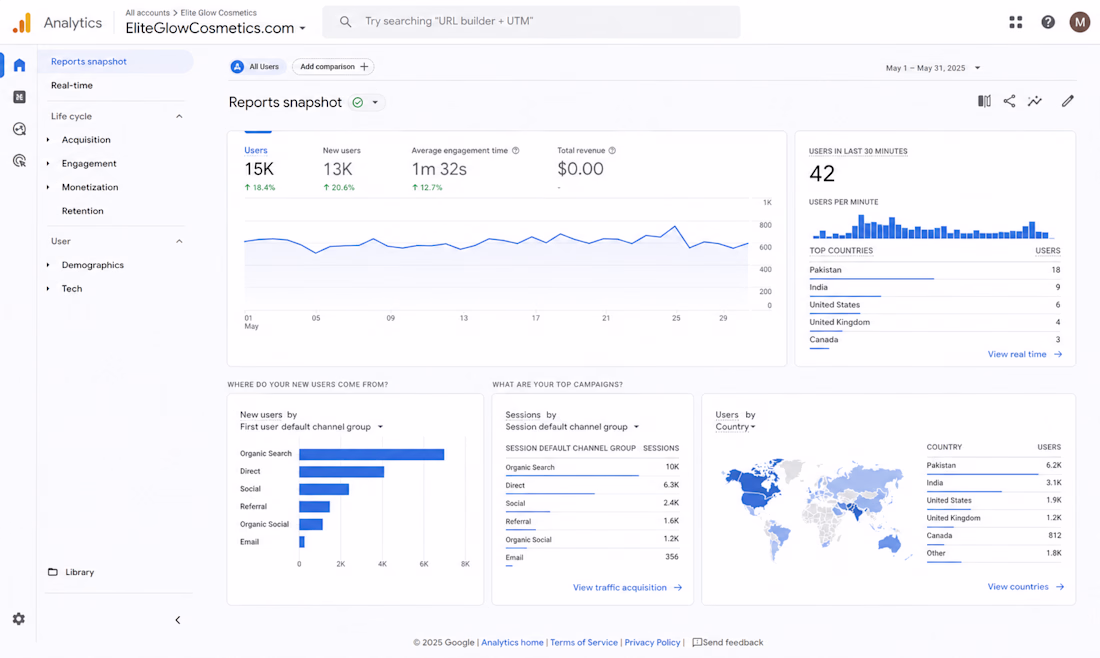Viewport: 1100px width, 658px height.
Task: Open Session default channel group dropdown
Action: coord(572,427)
